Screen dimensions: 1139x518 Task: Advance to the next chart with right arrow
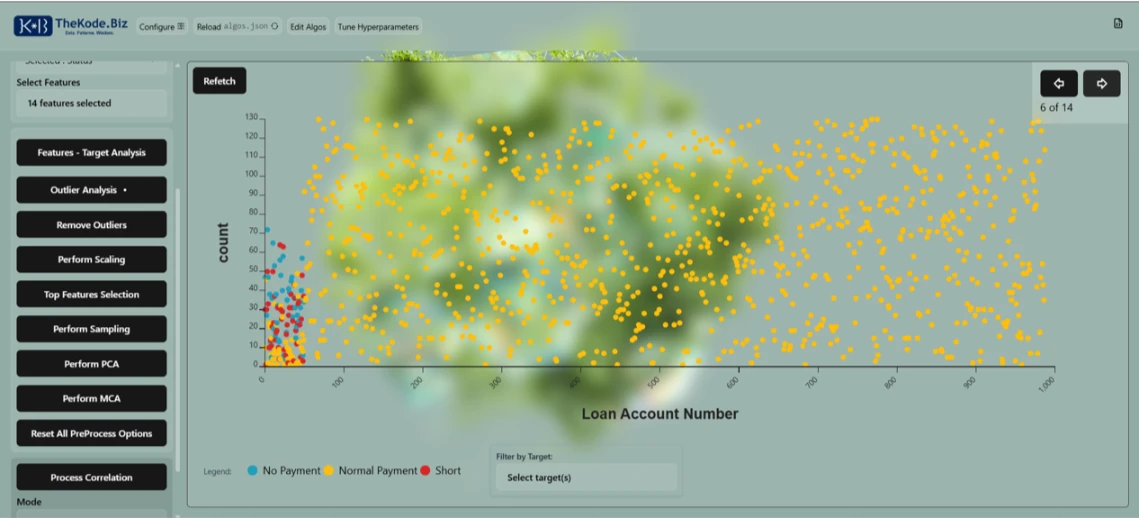[1101, 84]
